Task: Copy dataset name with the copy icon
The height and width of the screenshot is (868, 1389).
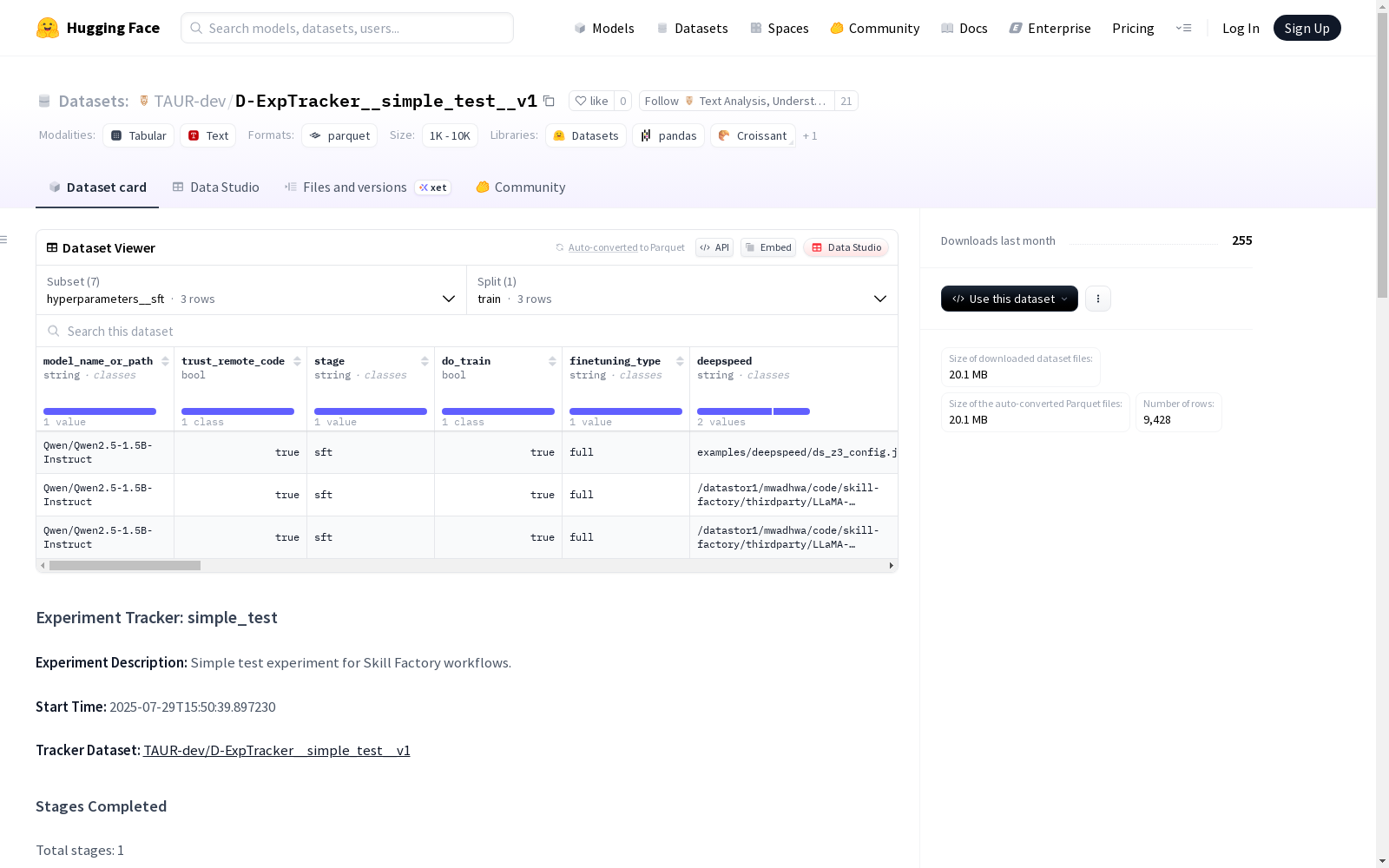Action: pyautogui.click(x=549, y=101)
